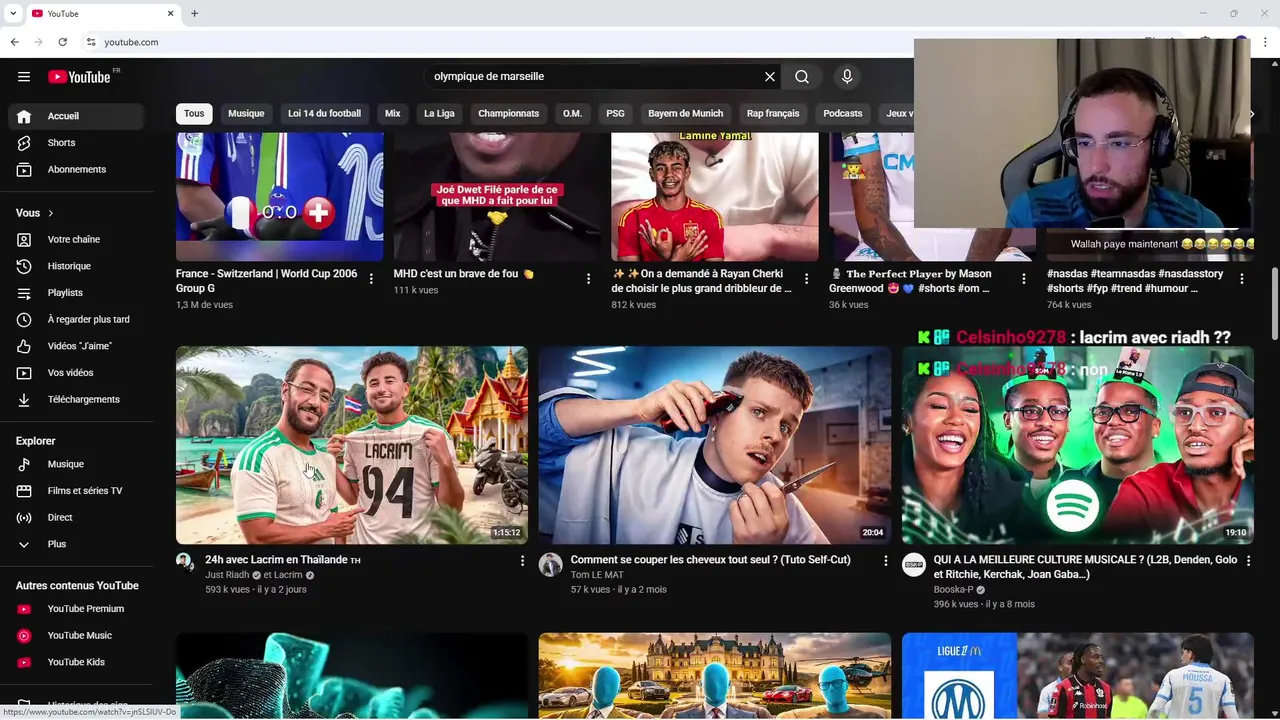Screen dimensions: 1280x720
Task: Go to Accueil in sidebar
Action: click(x=76, y=116)
